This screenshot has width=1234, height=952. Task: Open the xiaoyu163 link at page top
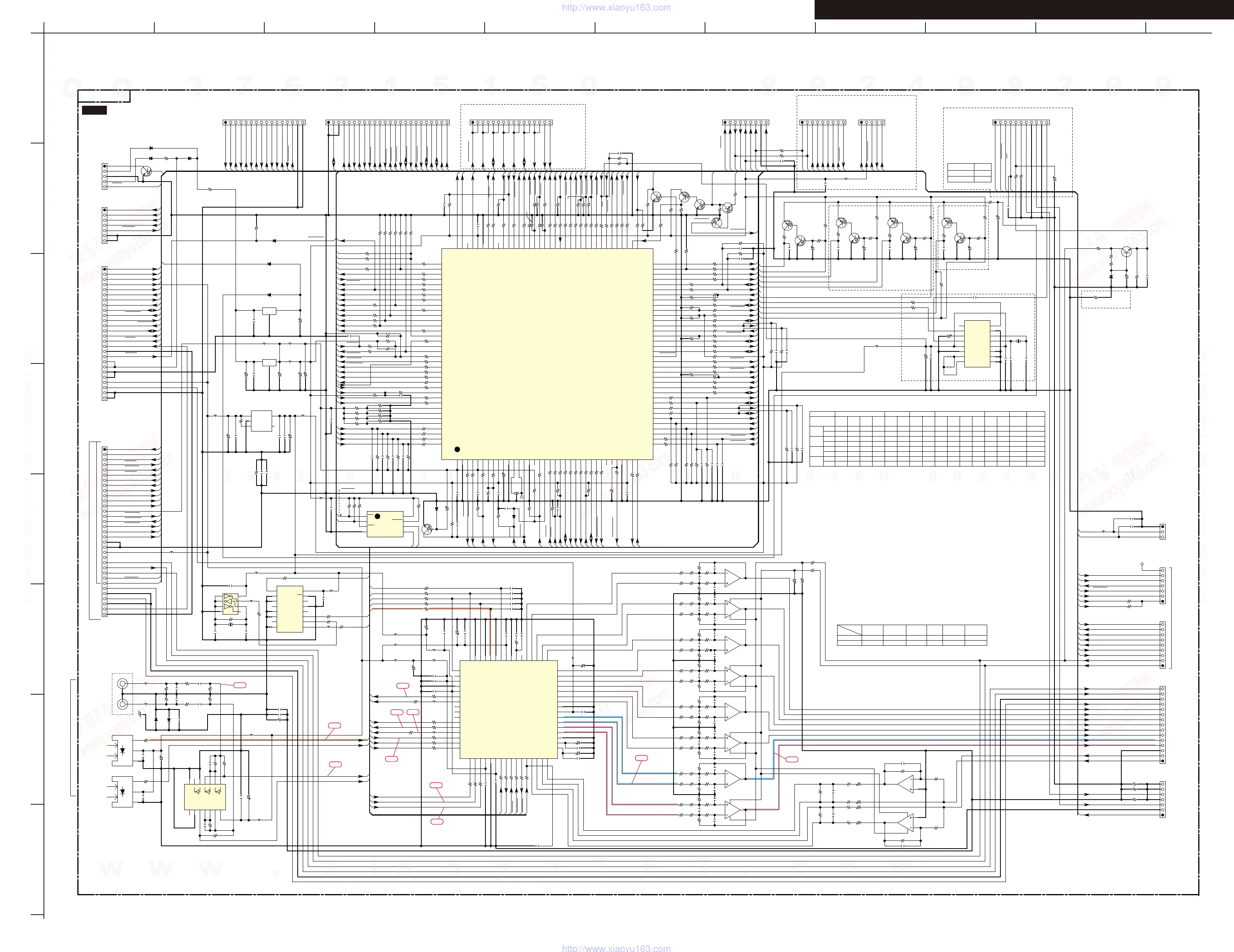(x=616, y=7)
